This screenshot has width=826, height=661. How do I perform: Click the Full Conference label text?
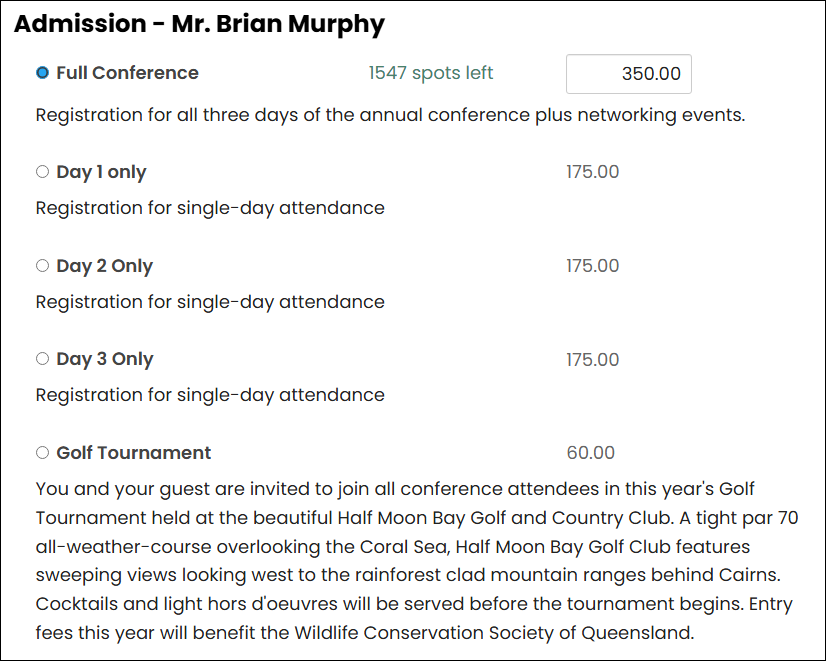[x=127, y=73]
